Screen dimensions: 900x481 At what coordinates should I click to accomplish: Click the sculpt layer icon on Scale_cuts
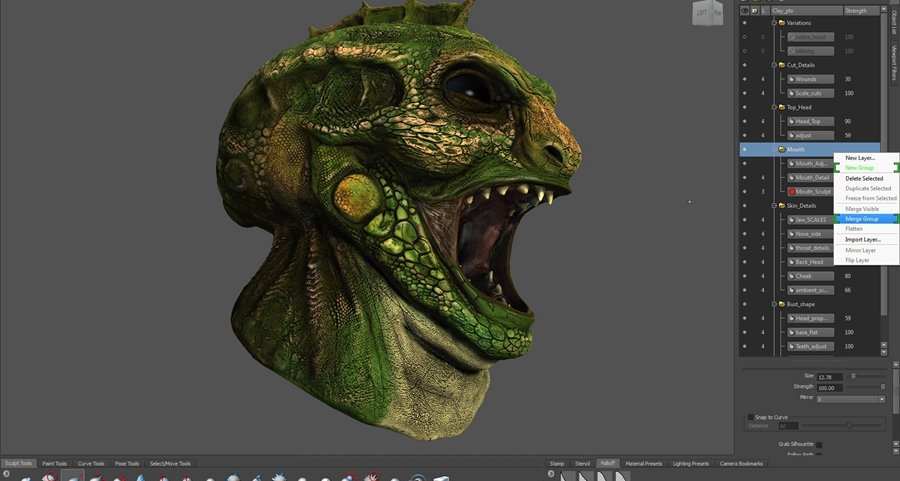click(x=792, y=93)
